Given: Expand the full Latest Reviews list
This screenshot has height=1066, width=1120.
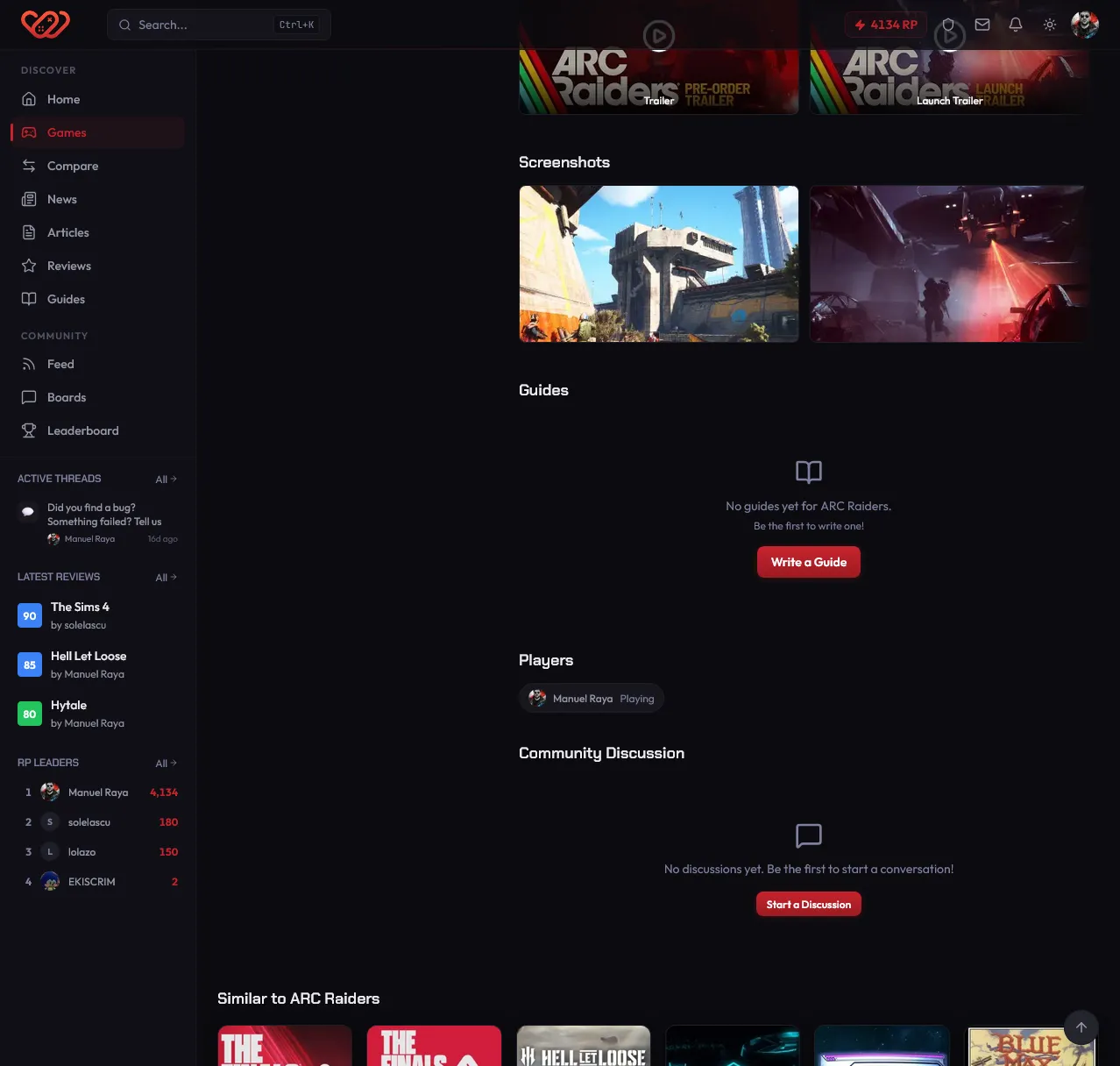Looking at the screenshot, I should (166, 577).
